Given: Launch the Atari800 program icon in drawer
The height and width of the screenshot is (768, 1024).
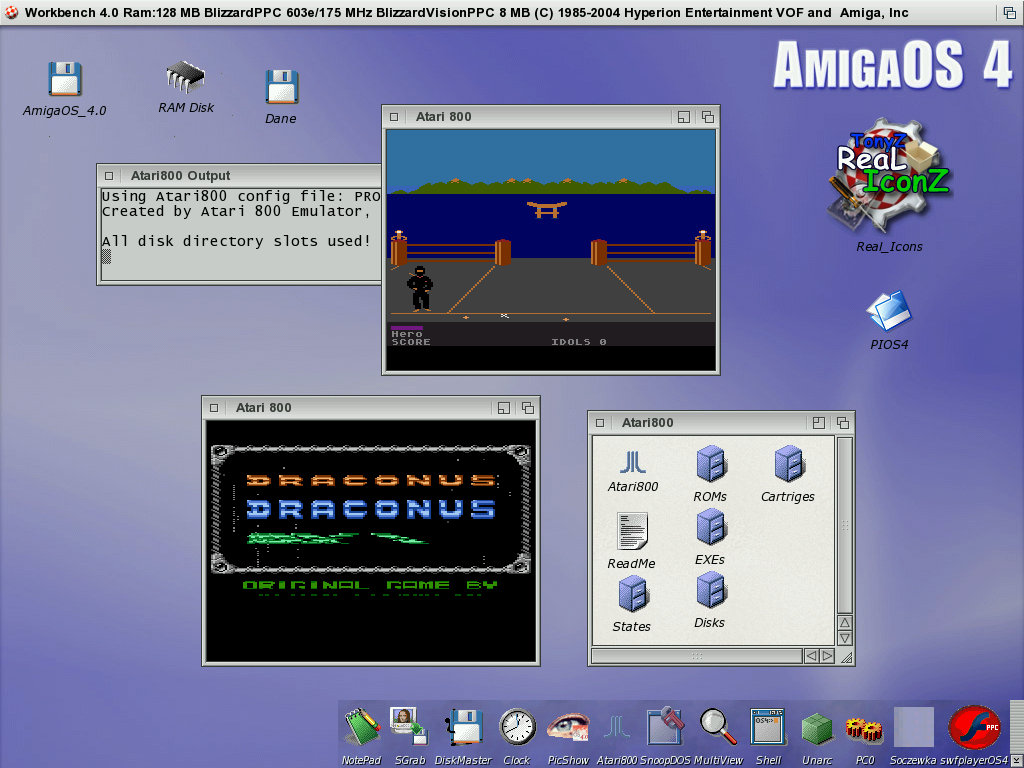Looking at the screenshot, I should coord(632,462).
